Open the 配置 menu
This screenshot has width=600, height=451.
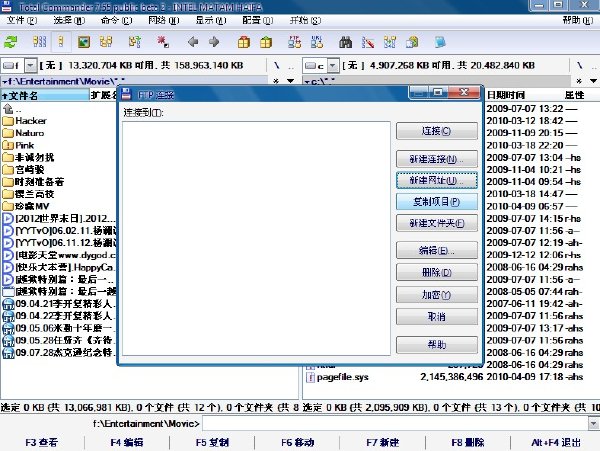258,20
